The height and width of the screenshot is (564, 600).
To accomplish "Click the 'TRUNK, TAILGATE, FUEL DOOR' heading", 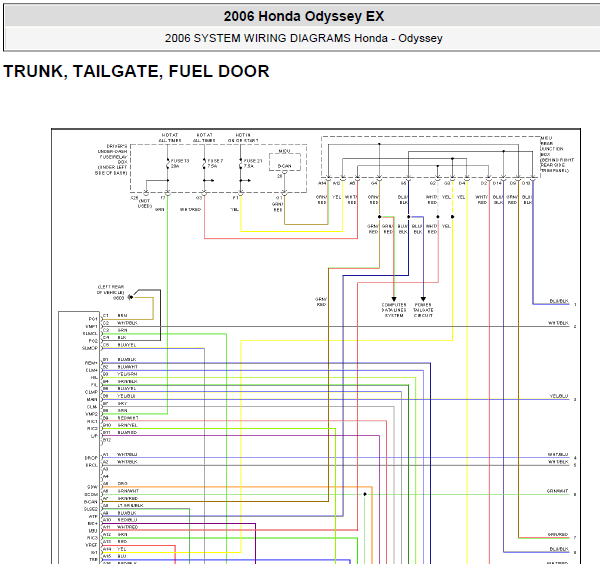I will (x=136, y=72).
